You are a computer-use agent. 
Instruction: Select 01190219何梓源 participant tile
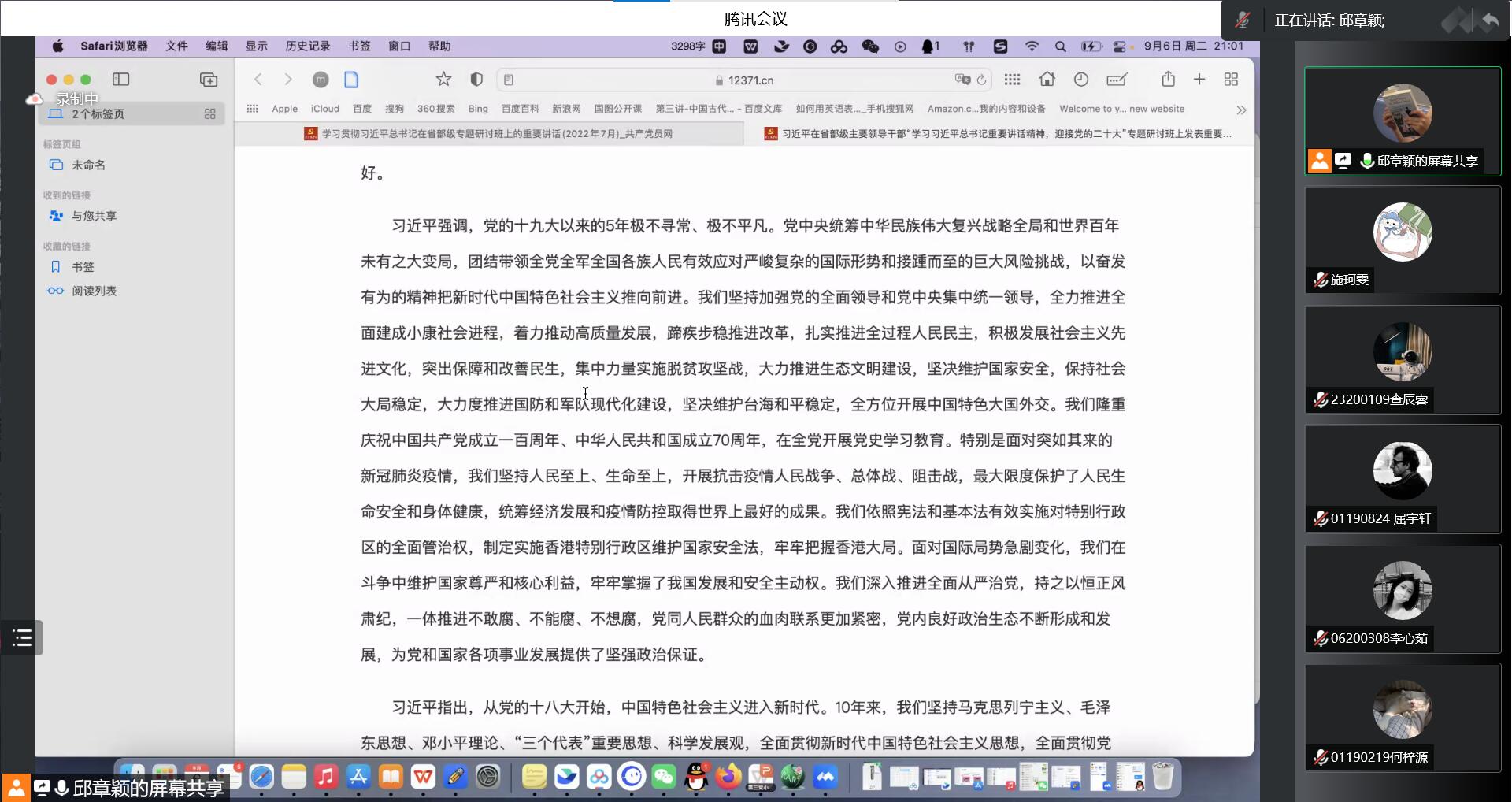pos(1403,718)
